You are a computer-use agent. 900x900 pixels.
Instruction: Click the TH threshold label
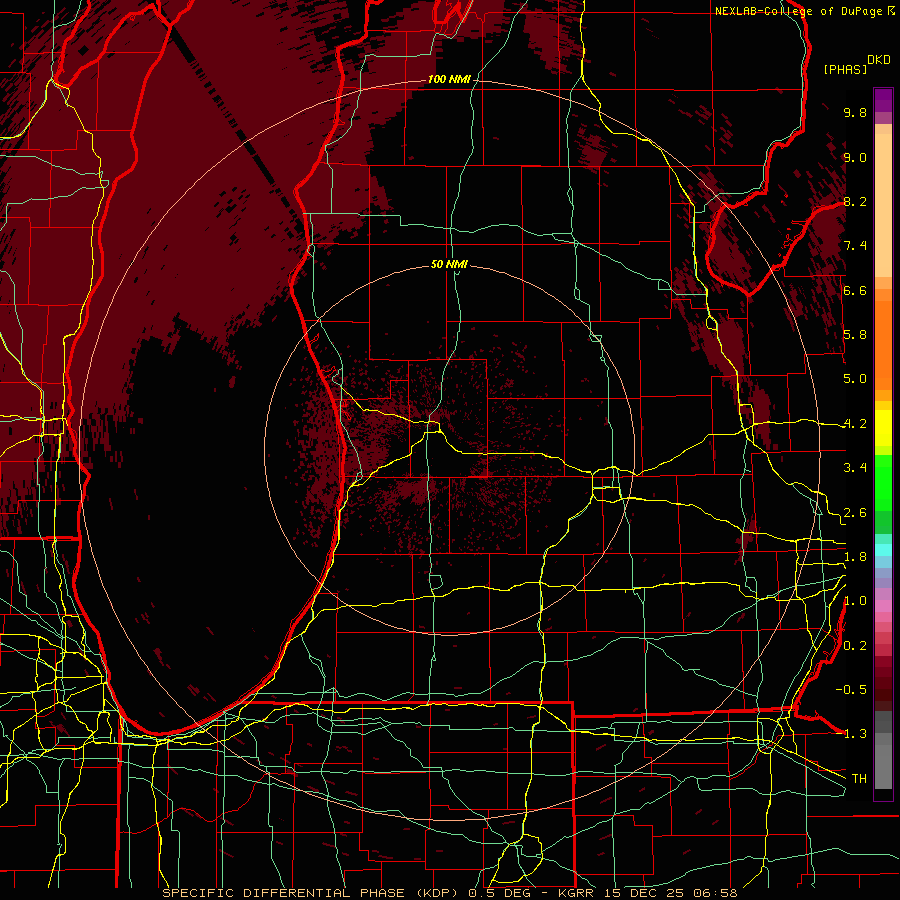click(859, 779)
